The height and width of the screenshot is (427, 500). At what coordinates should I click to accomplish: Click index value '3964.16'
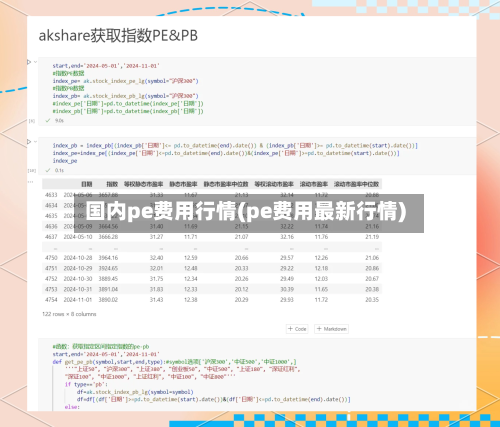click(108, 258)
